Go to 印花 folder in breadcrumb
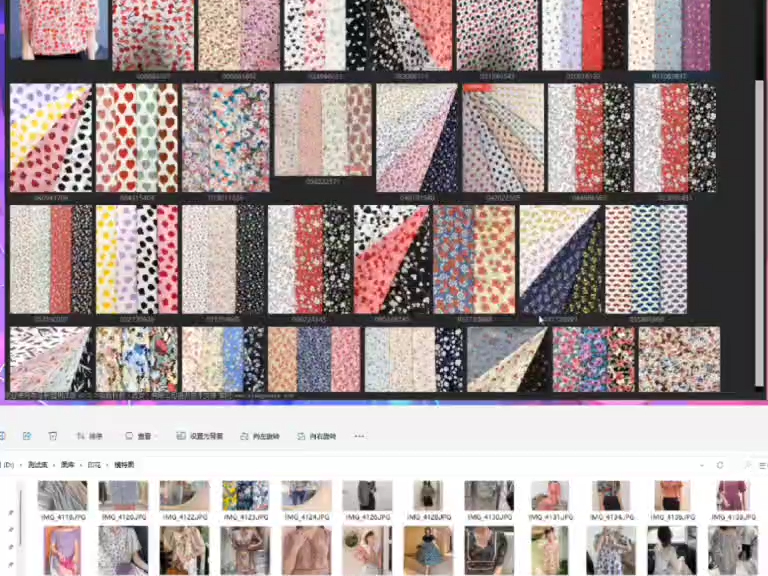 pos(94,465)
